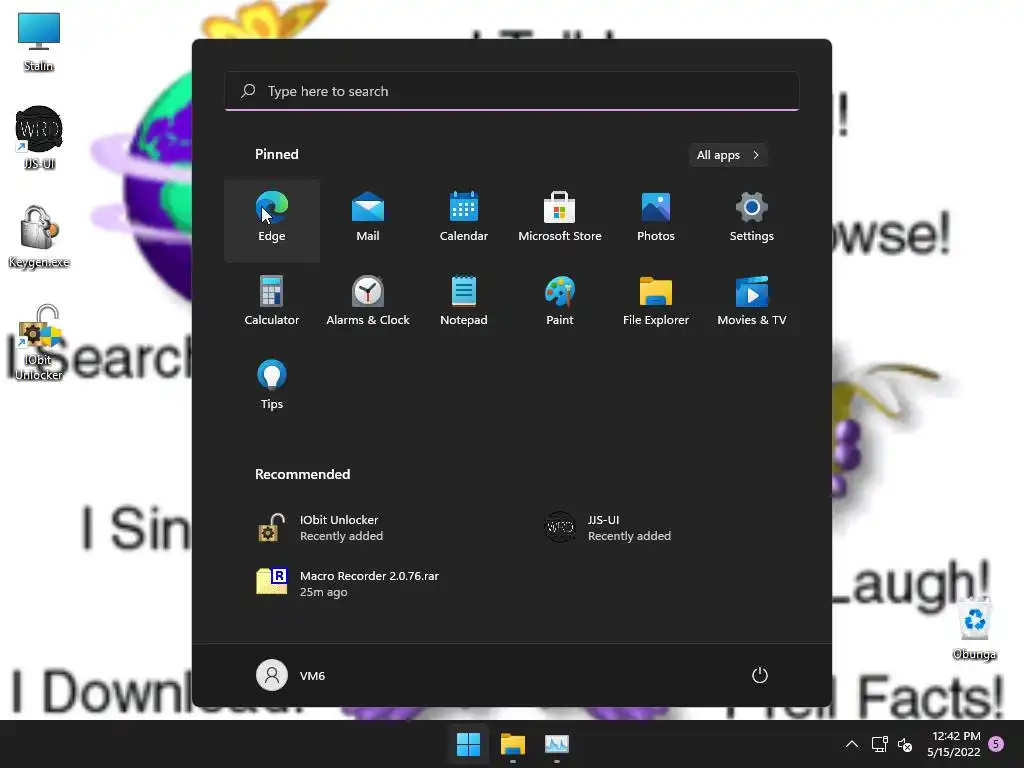Expand the All apps list
This screenshot has height=768, width=1024.
(728, 155)
